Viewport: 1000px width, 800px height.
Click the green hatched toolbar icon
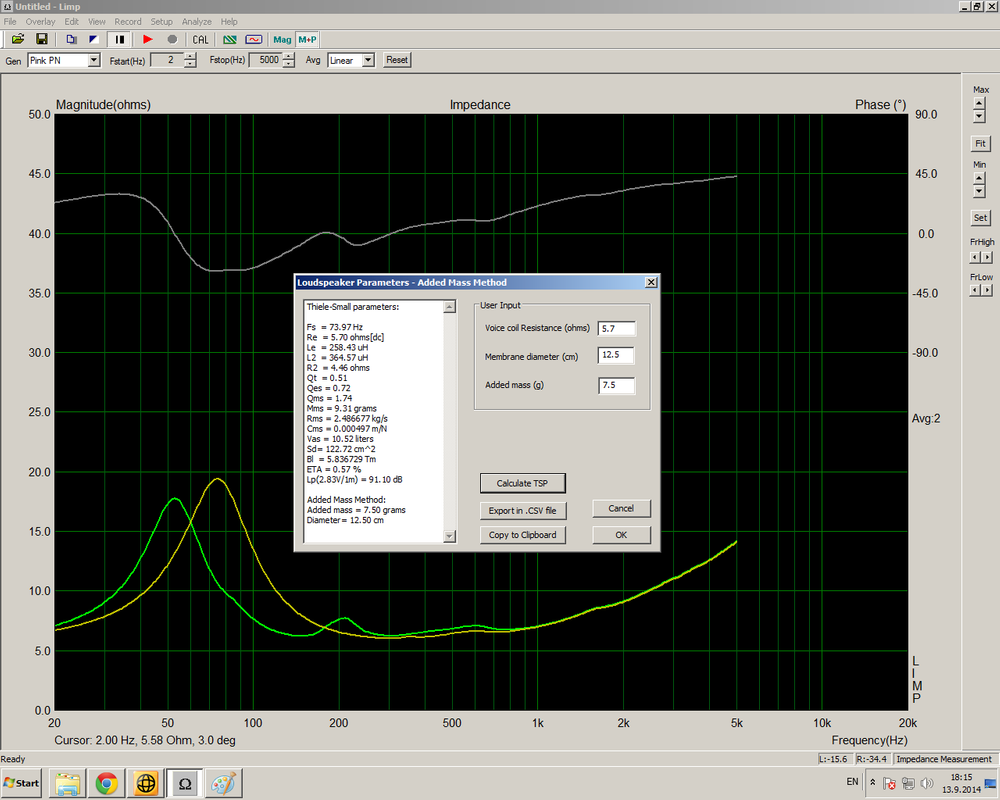(230, 40)
